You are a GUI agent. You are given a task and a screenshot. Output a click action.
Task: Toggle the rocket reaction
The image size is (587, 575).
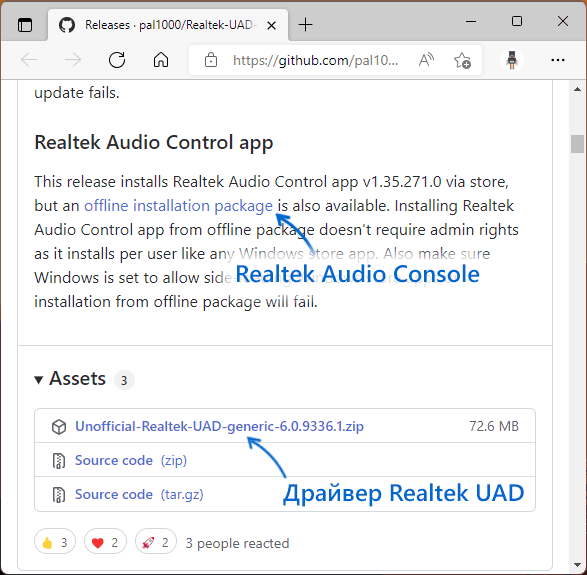pos(156,542)
